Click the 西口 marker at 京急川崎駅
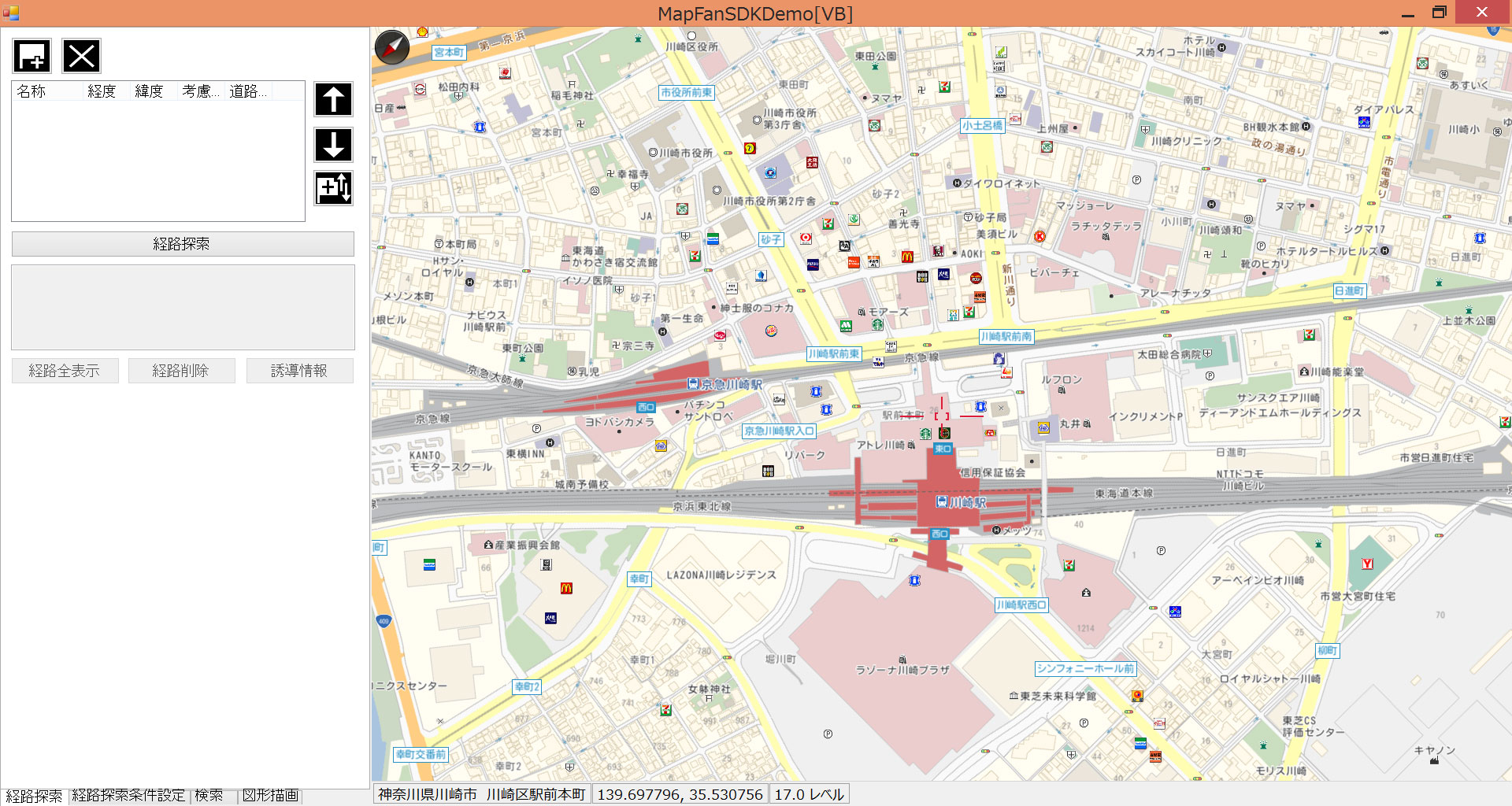The image size is (1512, 806). coord(646,407)
